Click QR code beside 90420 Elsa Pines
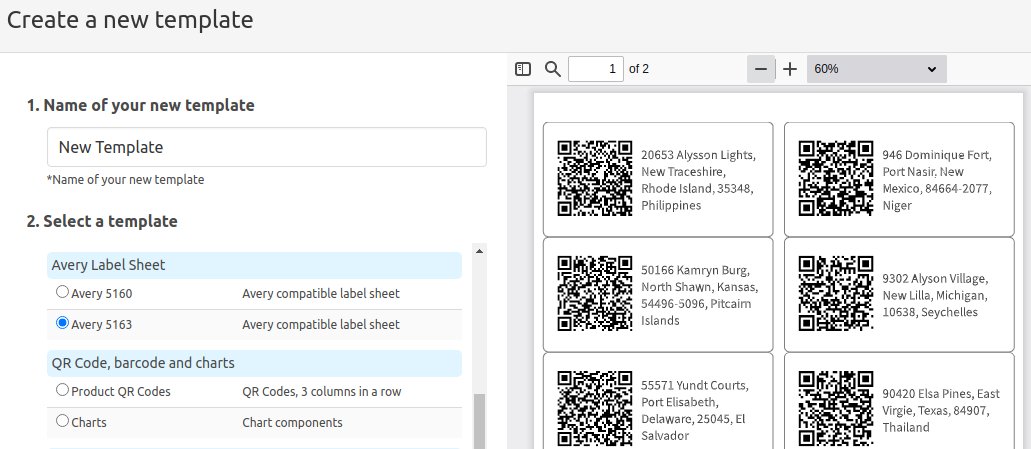The image size is (1031, 449). click(836, 409)
